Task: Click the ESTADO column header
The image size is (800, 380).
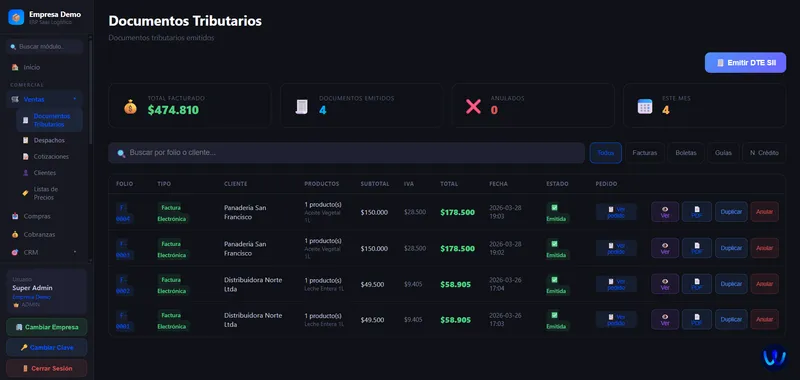Action: [557, 184]
